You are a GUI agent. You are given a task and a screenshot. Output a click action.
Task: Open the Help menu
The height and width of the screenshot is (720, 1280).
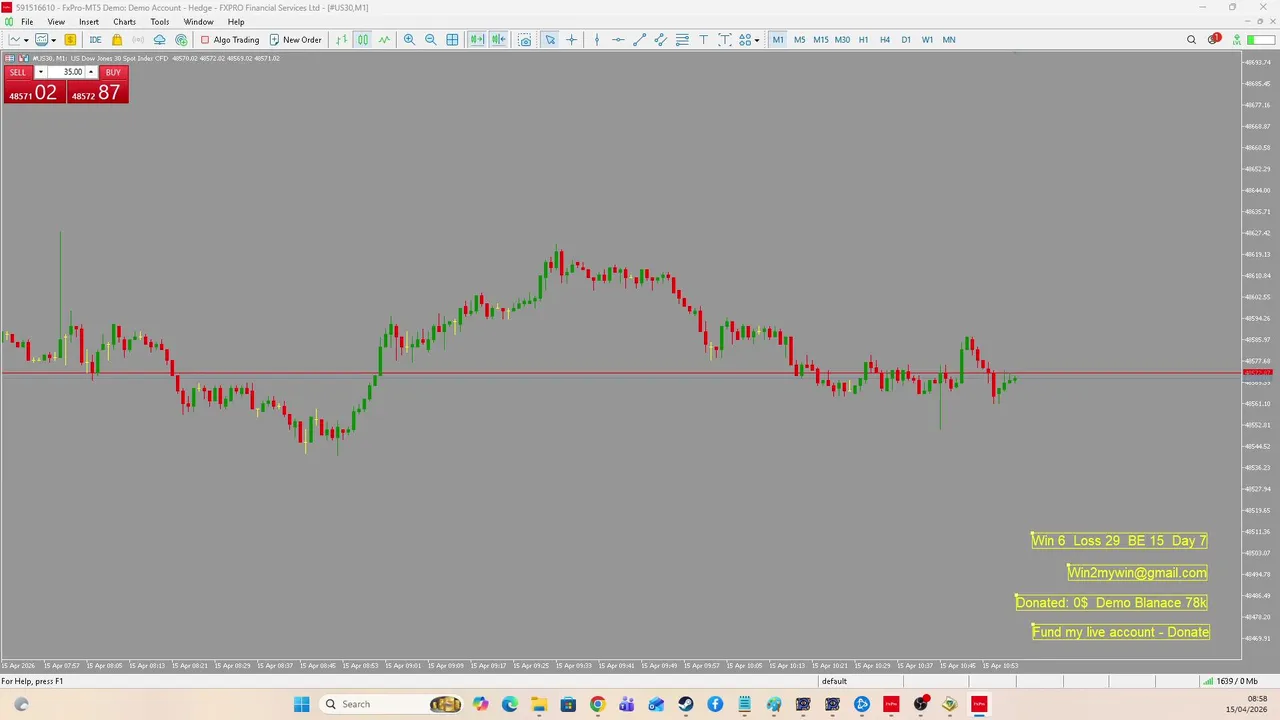click(x=236, y=22)
